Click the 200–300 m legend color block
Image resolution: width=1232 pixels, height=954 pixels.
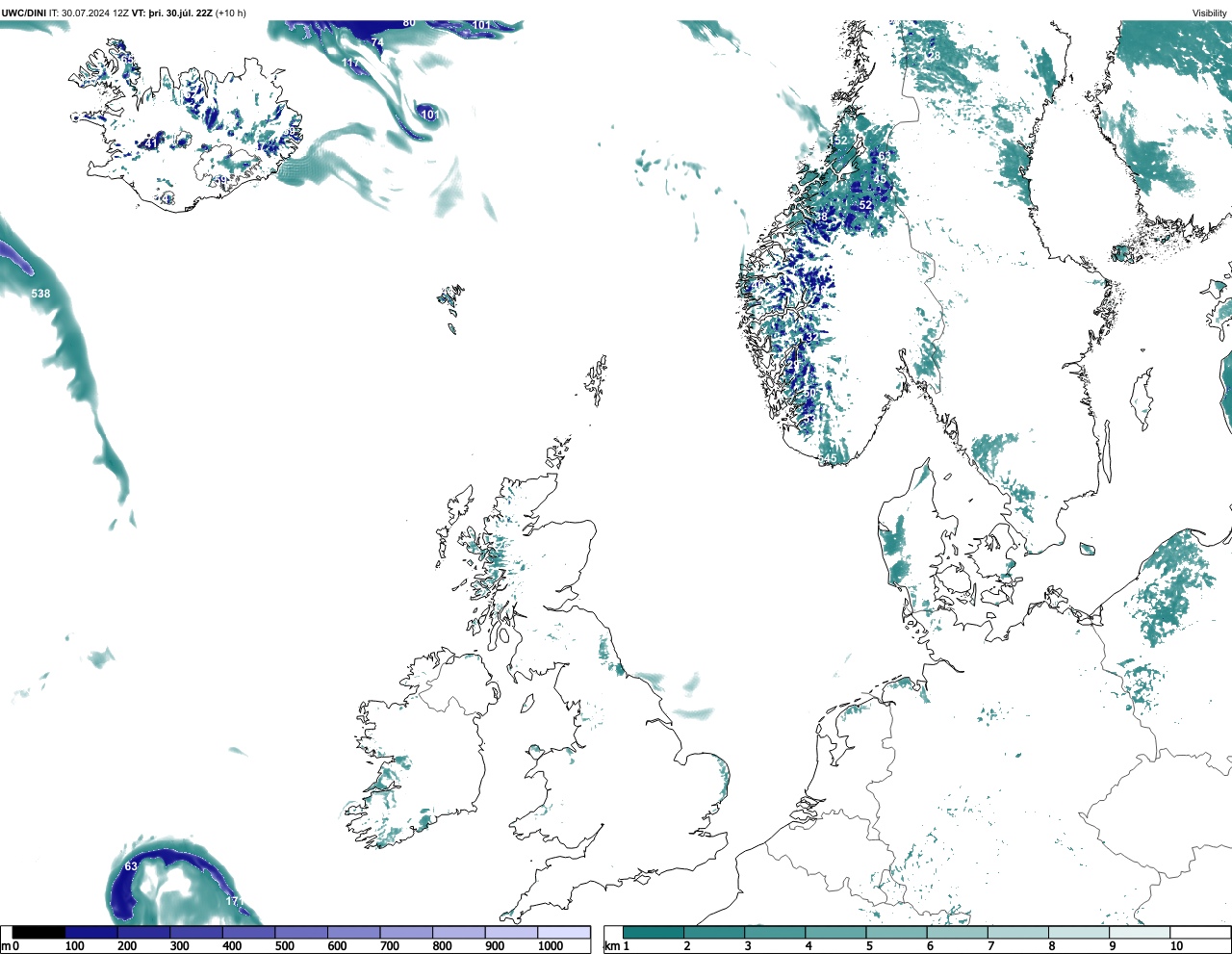point(144,933)
